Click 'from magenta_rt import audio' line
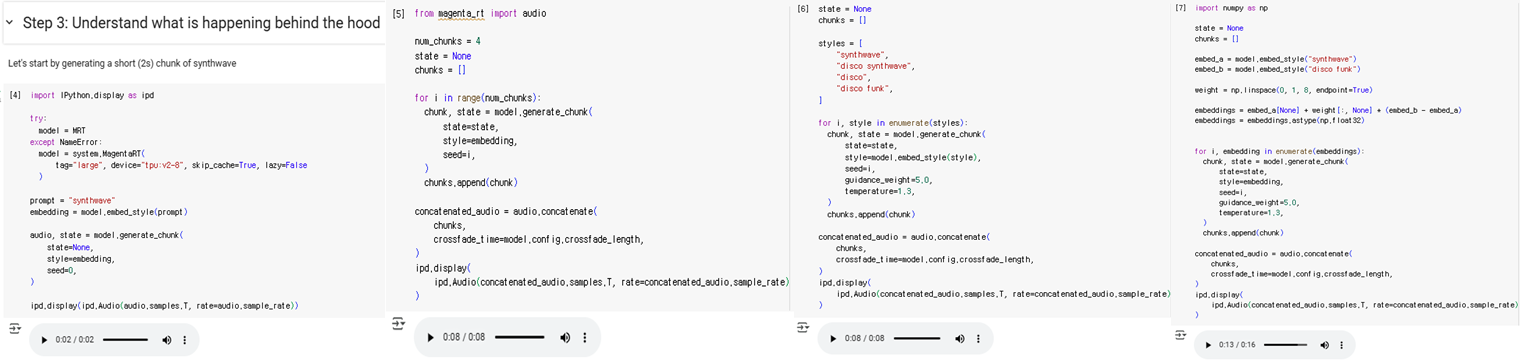The width and height of the screenshot is (1520, 362). 480,13
